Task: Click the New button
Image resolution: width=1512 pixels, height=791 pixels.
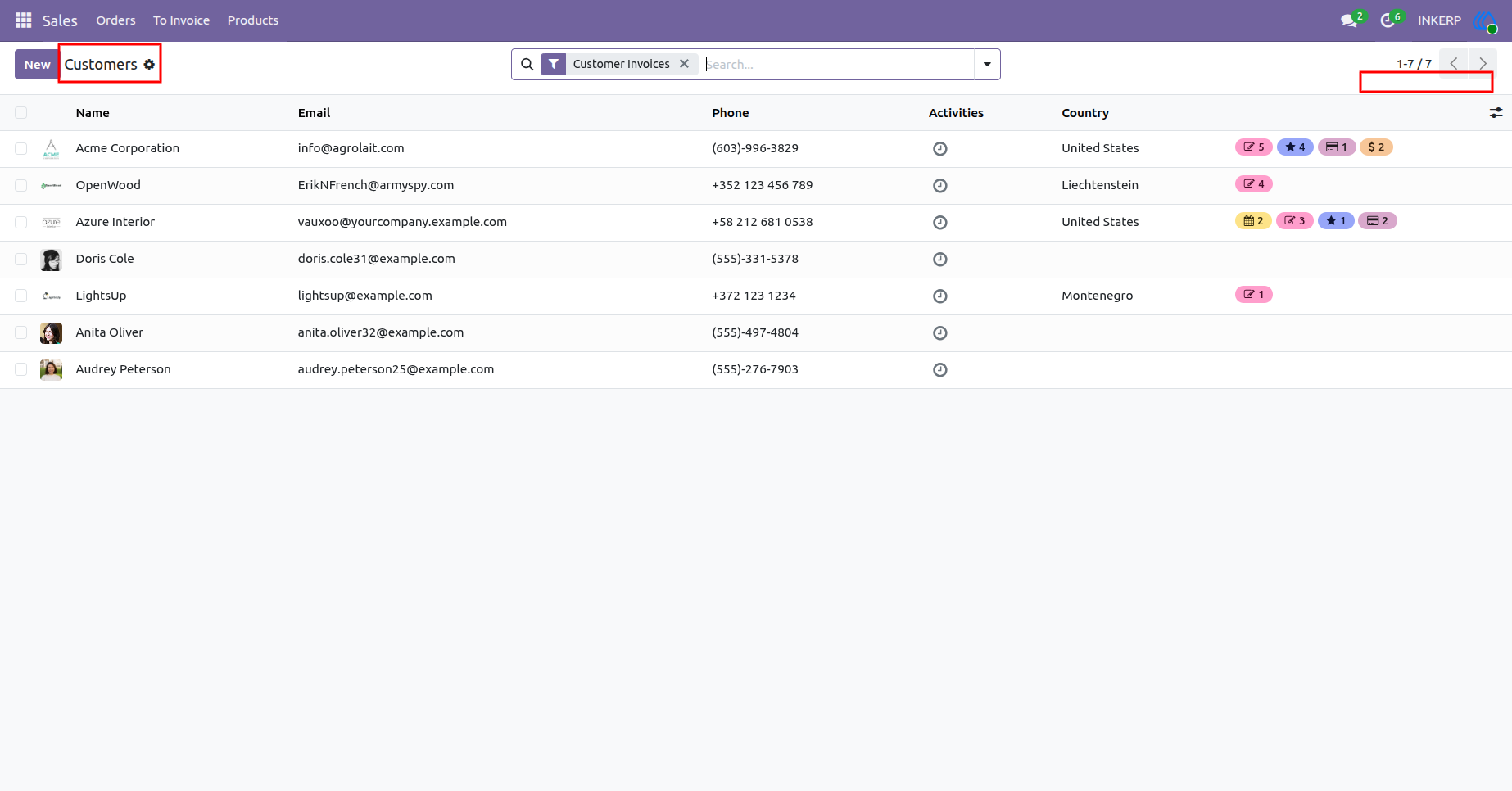Action: click(37, 64)
